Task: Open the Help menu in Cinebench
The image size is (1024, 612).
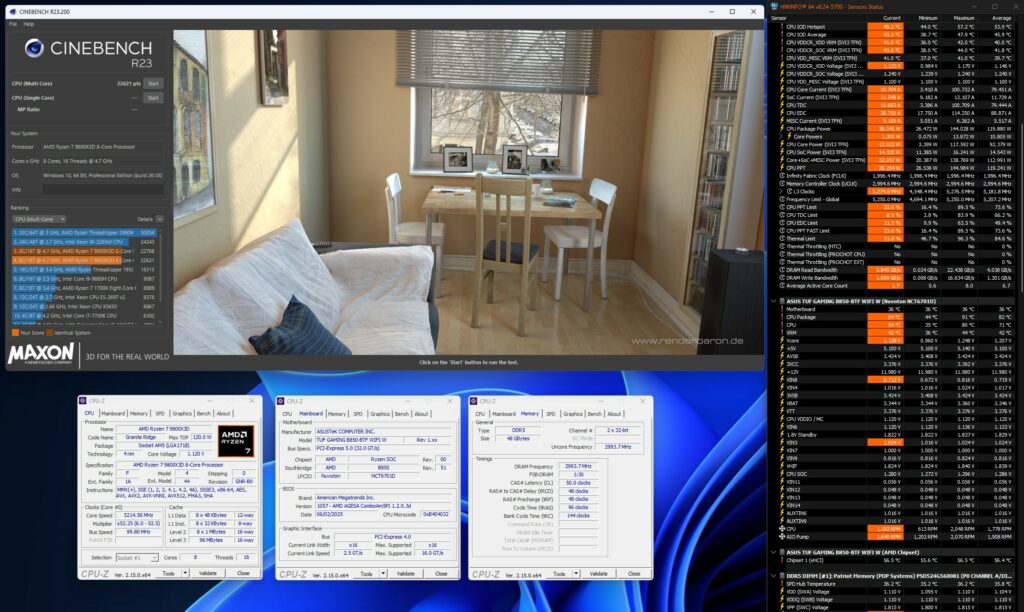Action: tap(29, 24)
